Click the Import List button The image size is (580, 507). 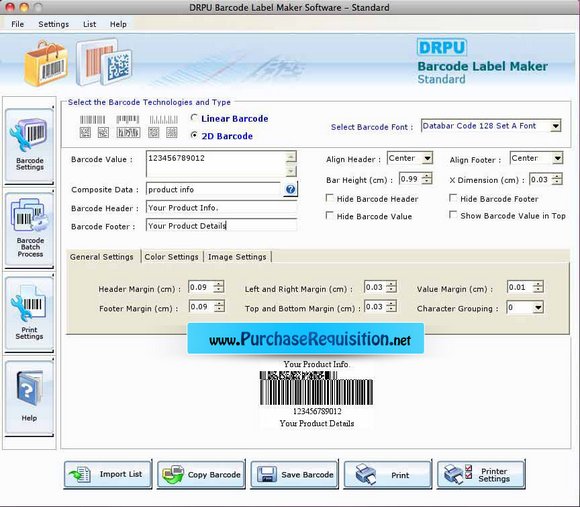(108, 474)
